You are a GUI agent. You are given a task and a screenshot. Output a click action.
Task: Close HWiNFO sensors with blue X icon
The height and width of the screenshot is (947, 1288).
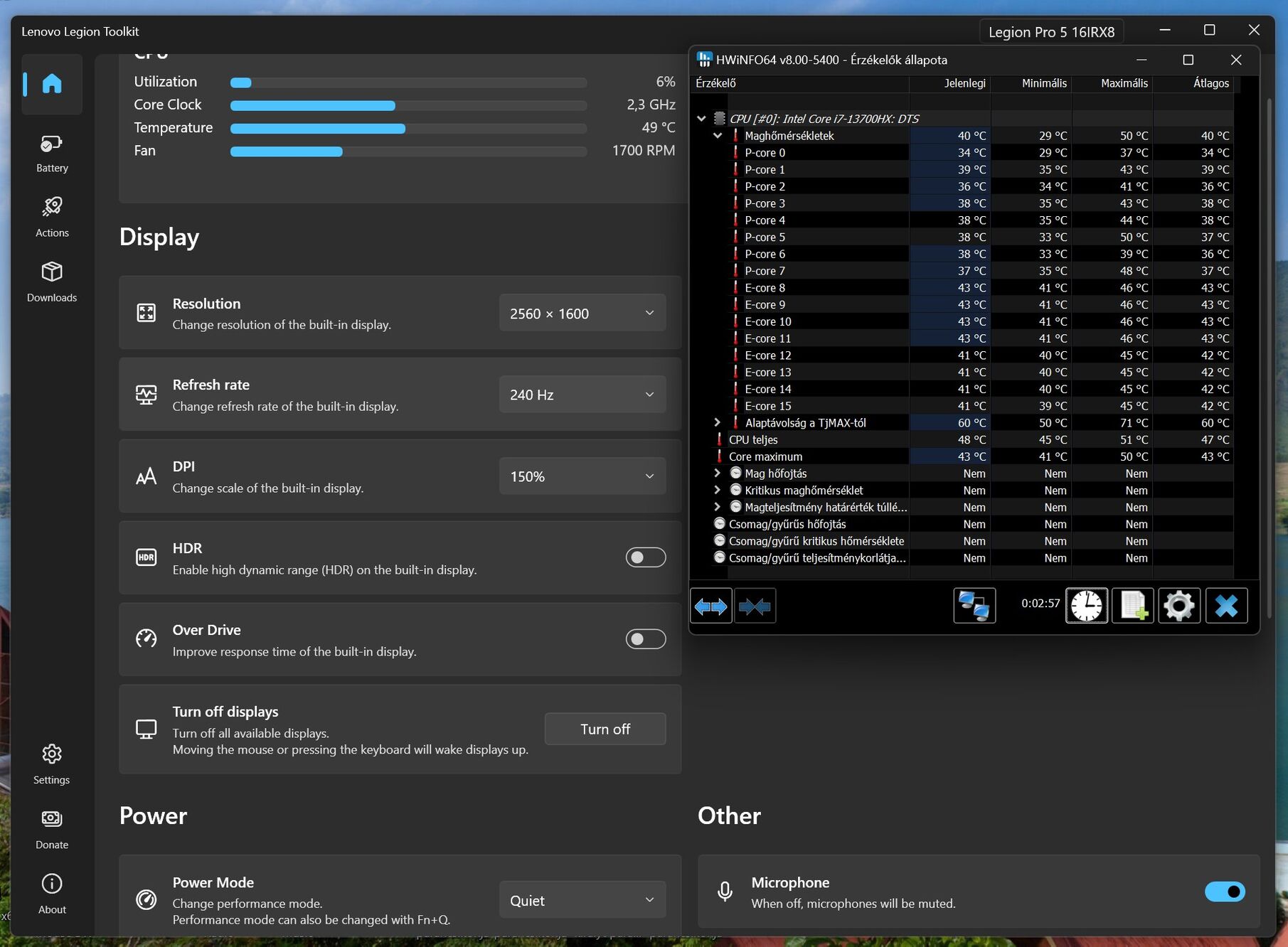pos(1226,606)
